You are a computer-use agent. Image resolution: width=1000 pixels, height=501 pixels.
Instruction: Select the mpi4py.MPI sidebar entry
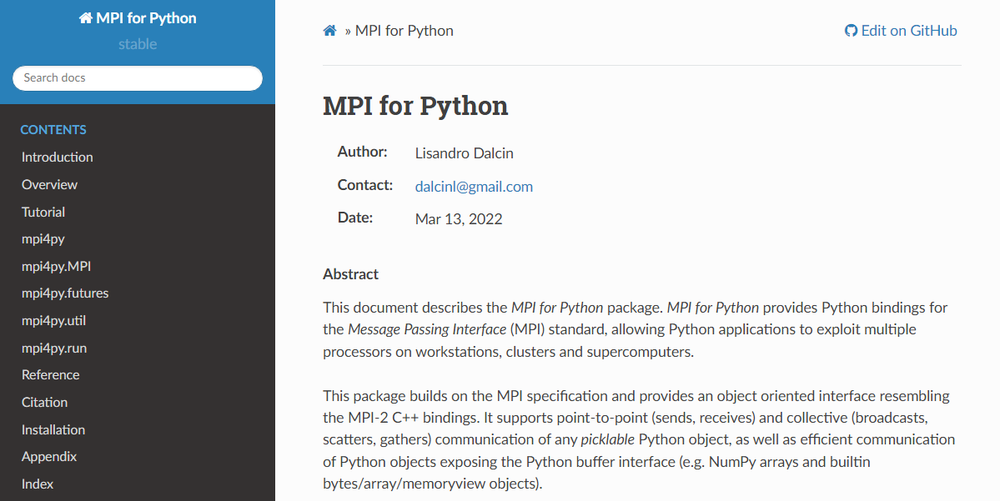coord(56,266)
